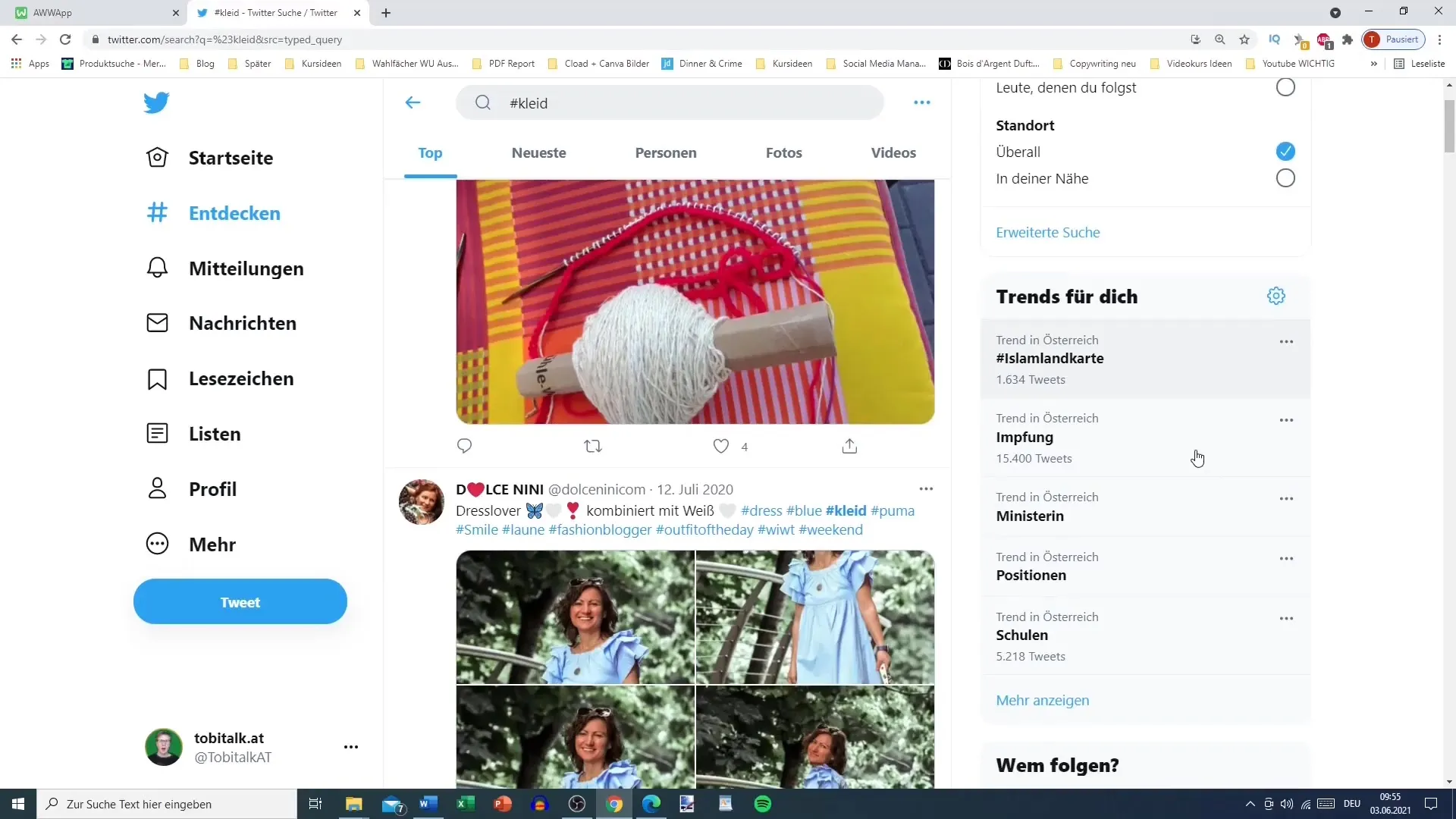Select the 'In deiner Nähe' radio
This screenshot has width=1456, height=819.
pos(1285,178)
